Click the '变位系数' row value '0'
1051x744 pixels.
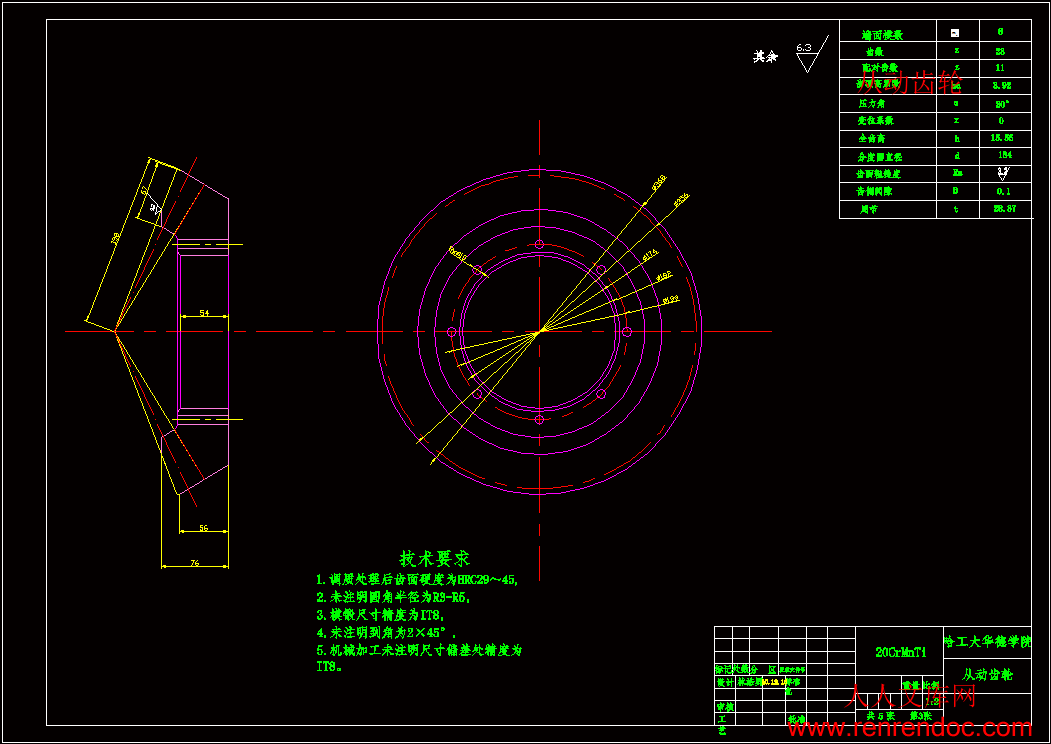click(1001, 121)
